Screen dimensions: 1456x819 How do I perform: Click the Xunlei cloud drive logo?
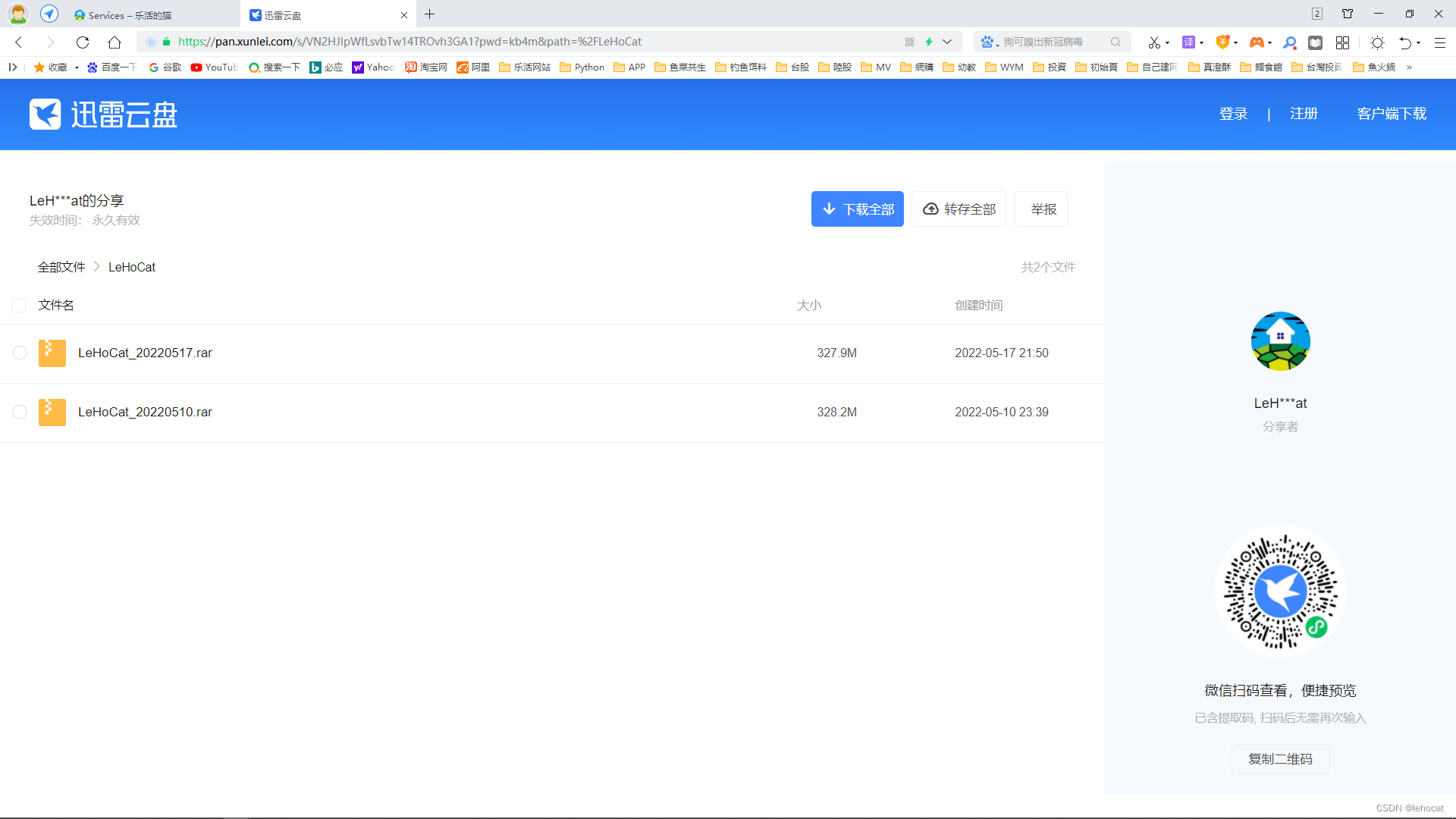103,115
